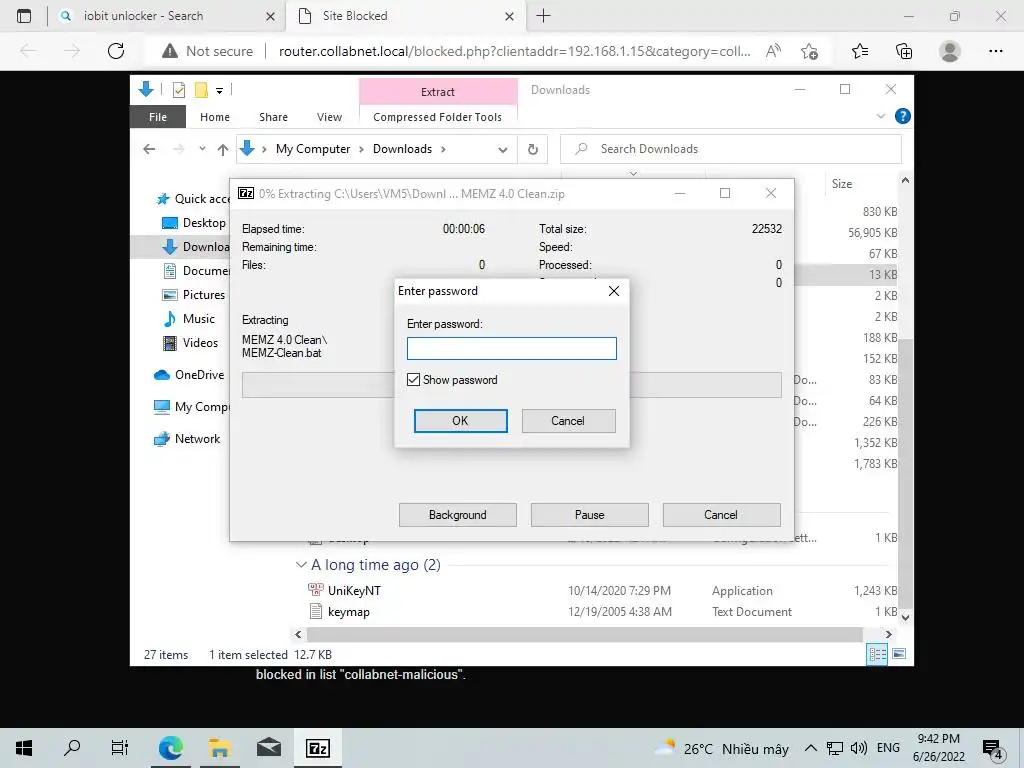Open Edge Settings and more menu
This screenshot has width=1024, height=768.
pyautogui.click(x=996, y=51)
